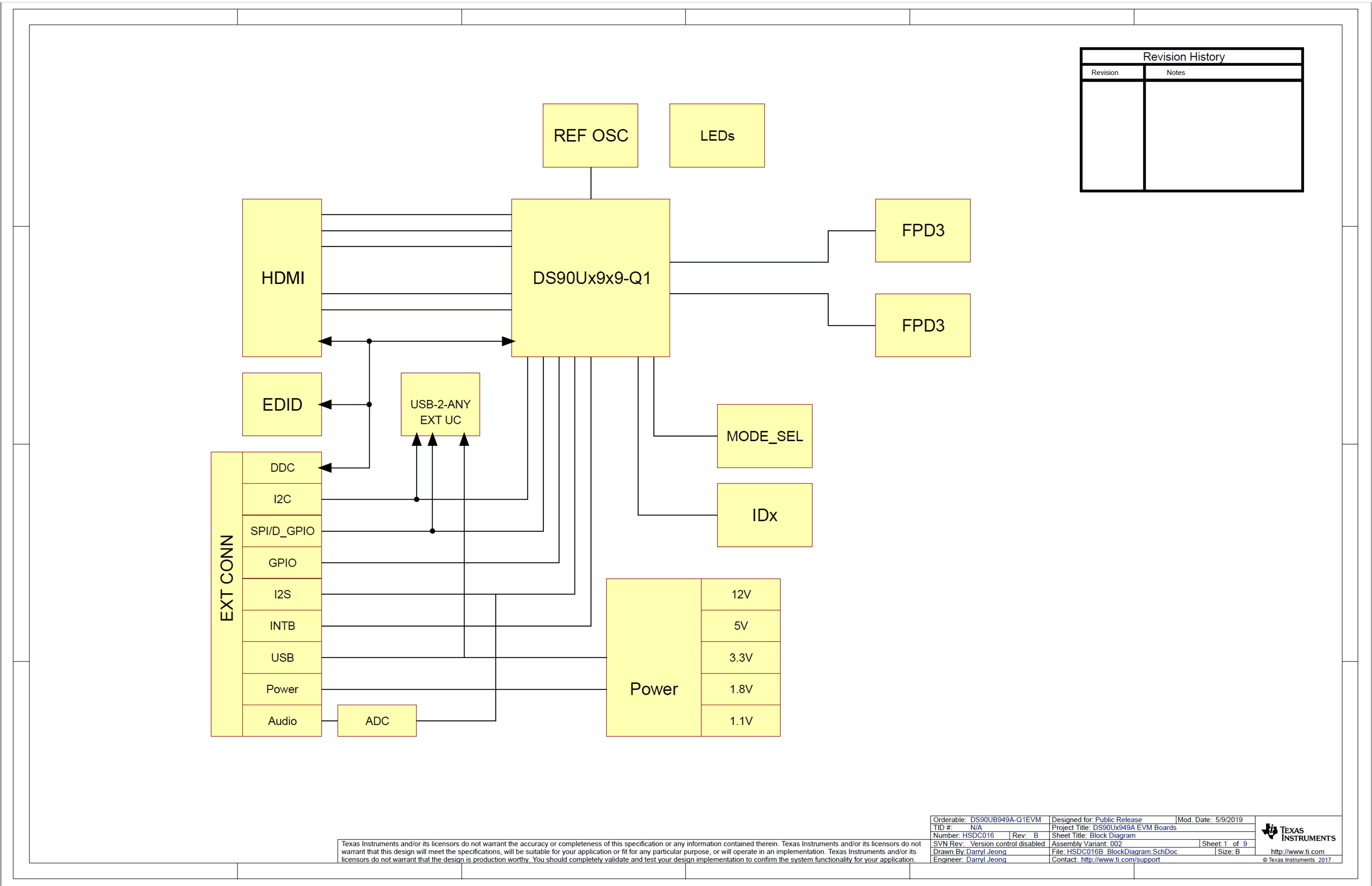Select the SPI/D_GPIO row in EXT CONN

(282, 531)
